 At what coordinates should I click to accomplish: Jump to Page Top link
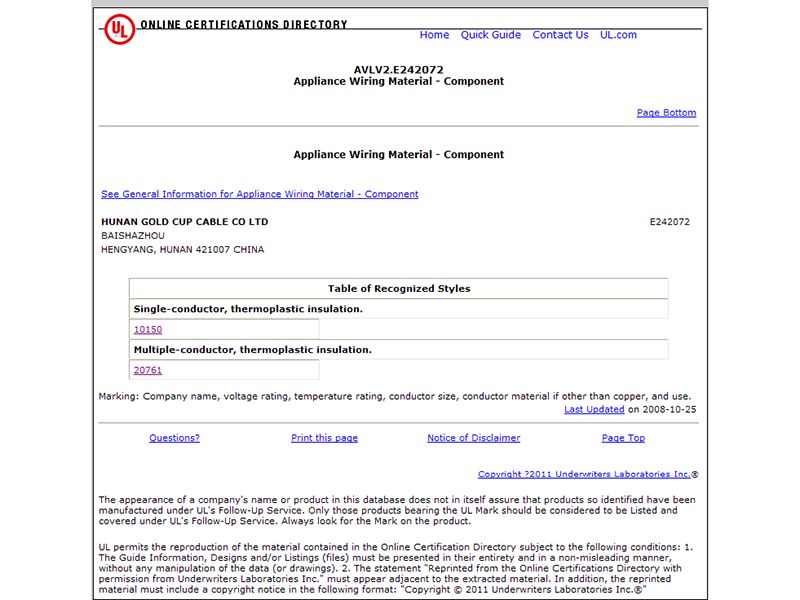623,438
